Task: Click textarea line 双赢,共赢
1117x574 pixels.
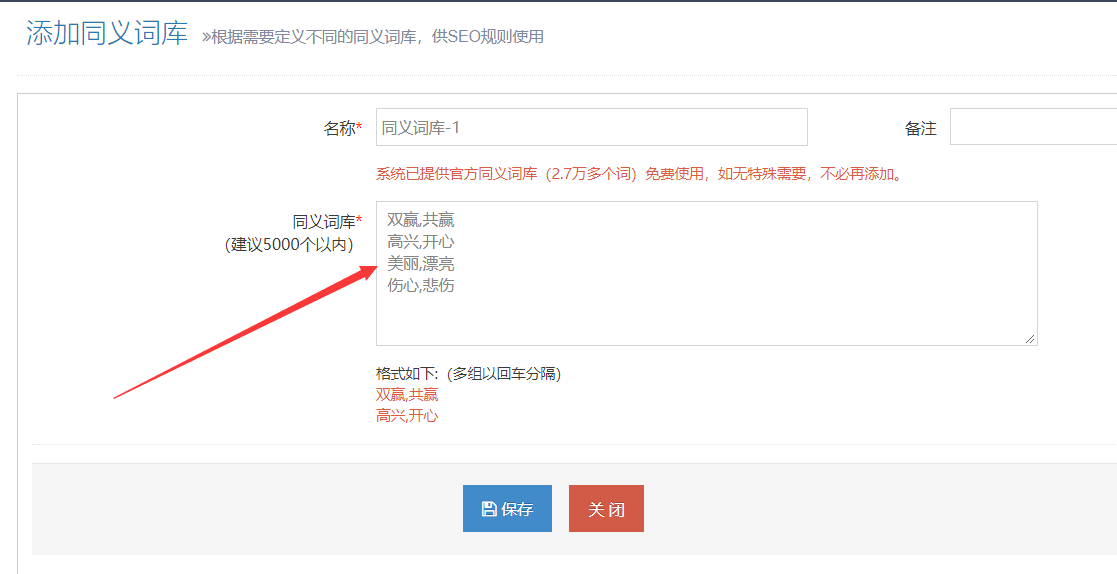Action: pos(421,220)
